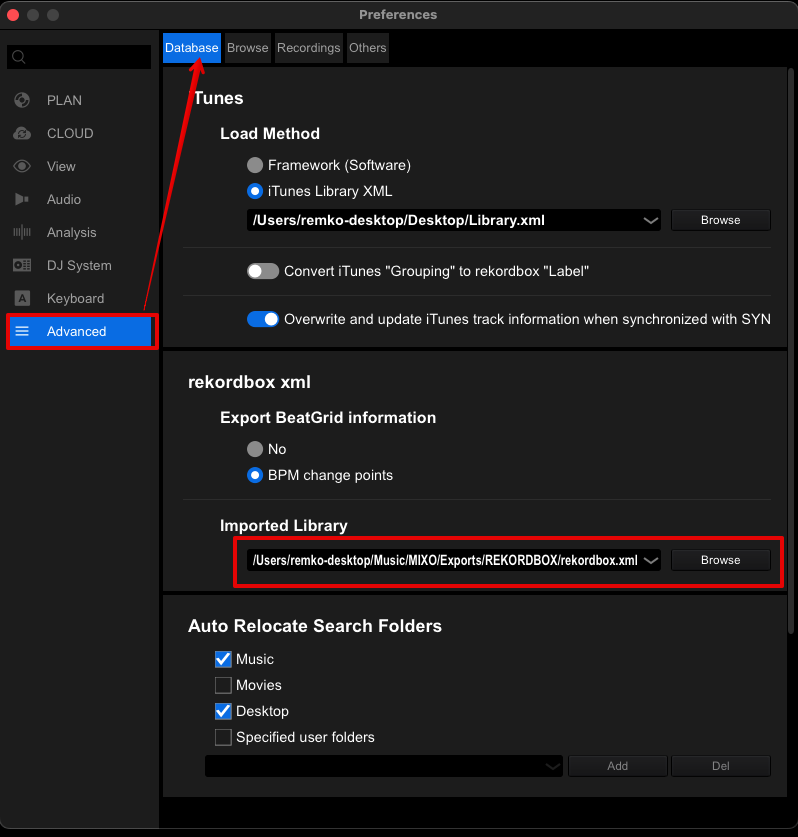Click the preferences search field
The image size is (798, 837).
(79, 57)
